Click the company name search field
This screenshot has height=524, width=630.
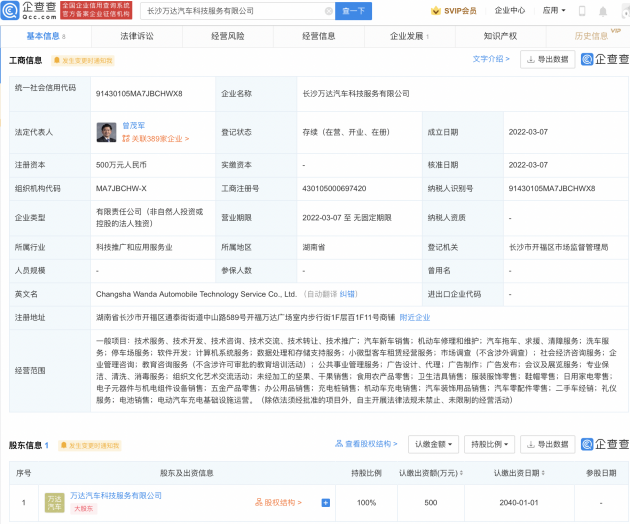[230, 11]
